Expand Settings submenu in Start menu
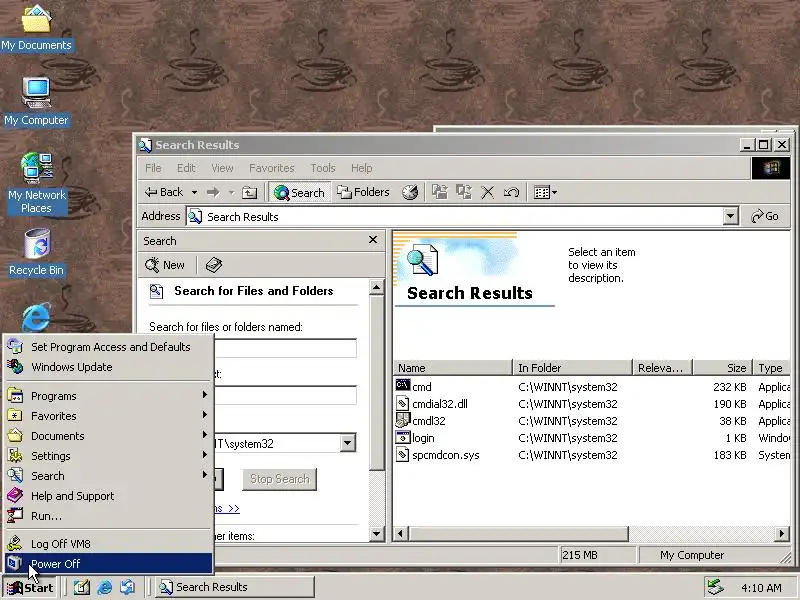 pyautogui.click(x=109, y=456)
